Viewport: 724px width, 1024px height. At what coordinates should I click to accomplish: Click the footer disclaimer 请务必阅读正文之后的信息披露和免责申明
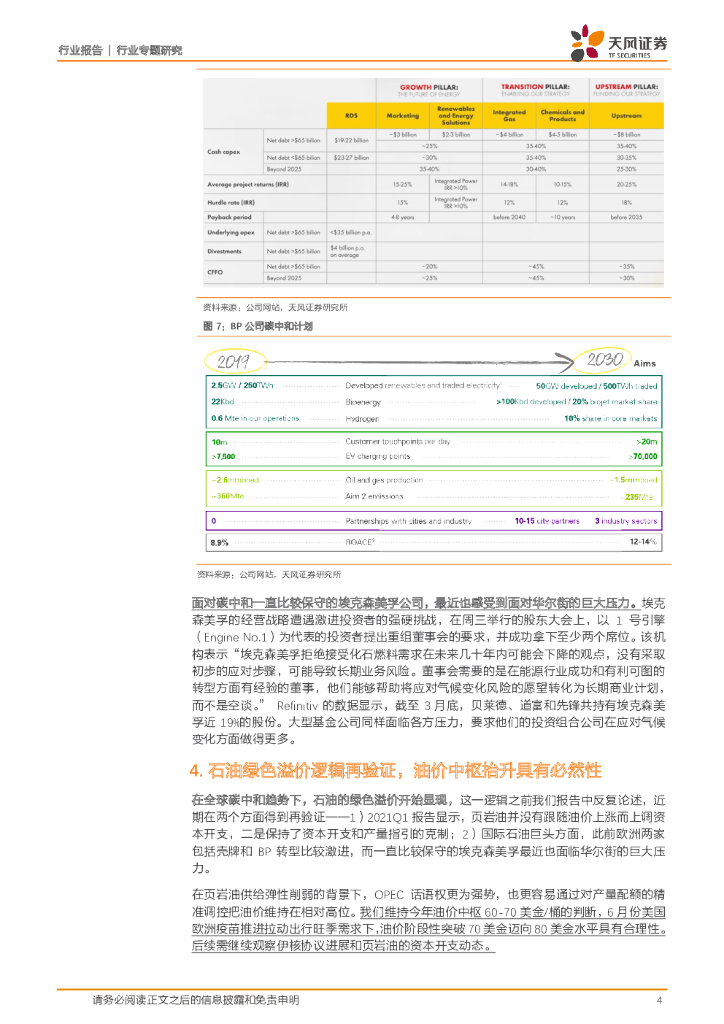pos(196,1000)
